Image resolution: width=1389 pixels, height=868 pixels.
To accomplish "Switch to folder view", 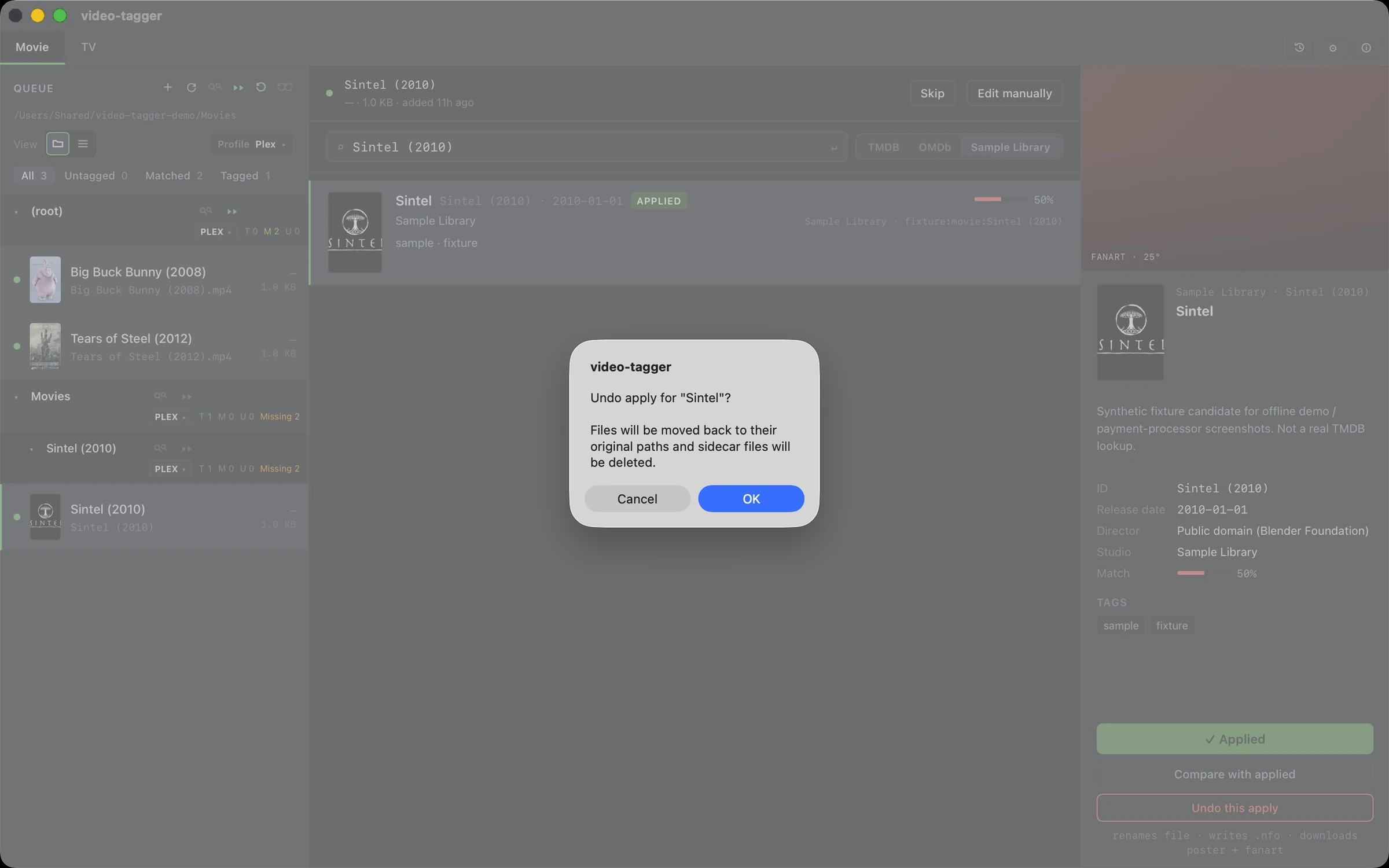I will 58,144.
